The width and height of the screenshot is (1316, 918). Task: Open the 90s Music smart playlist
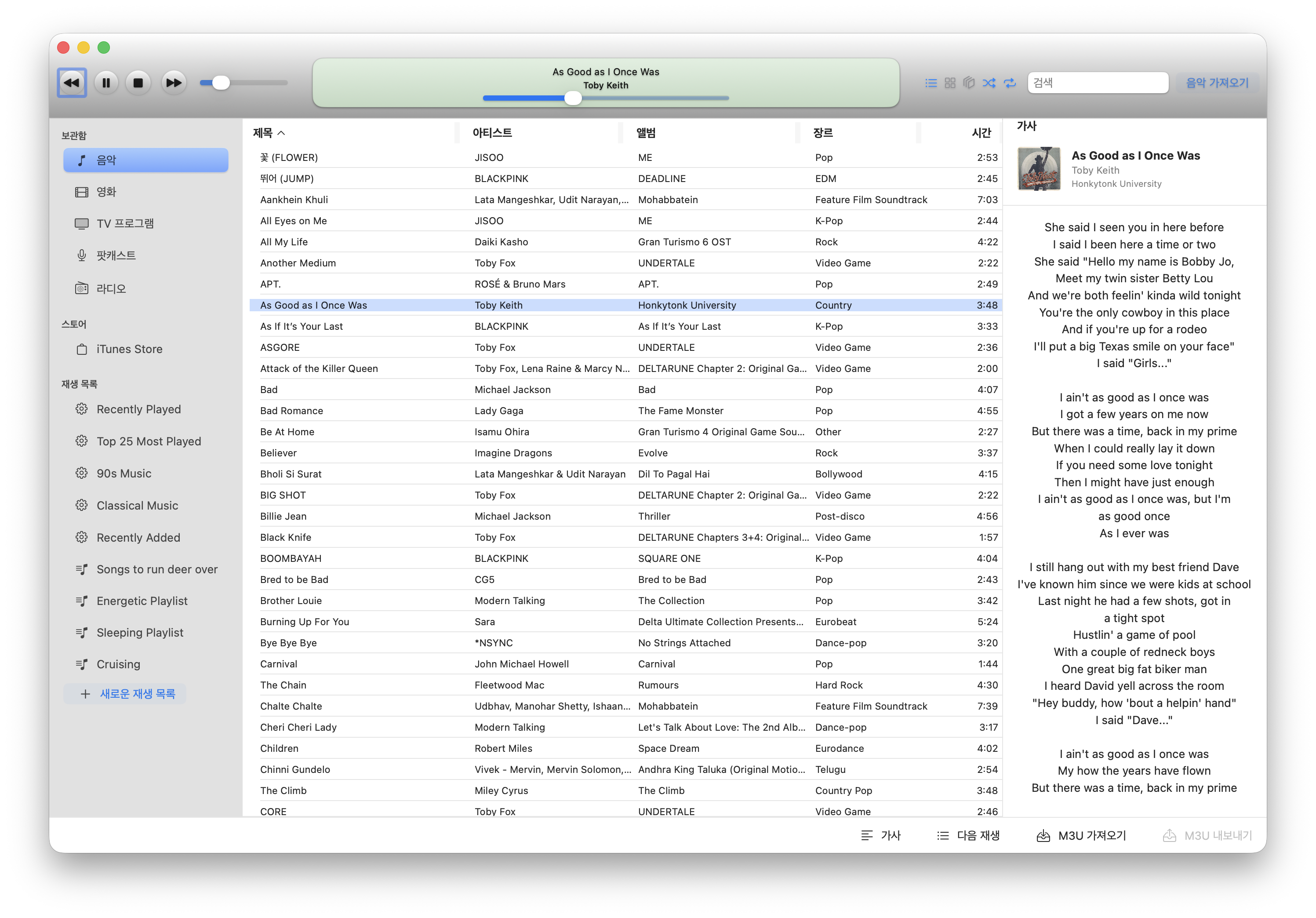pos(145,473)
